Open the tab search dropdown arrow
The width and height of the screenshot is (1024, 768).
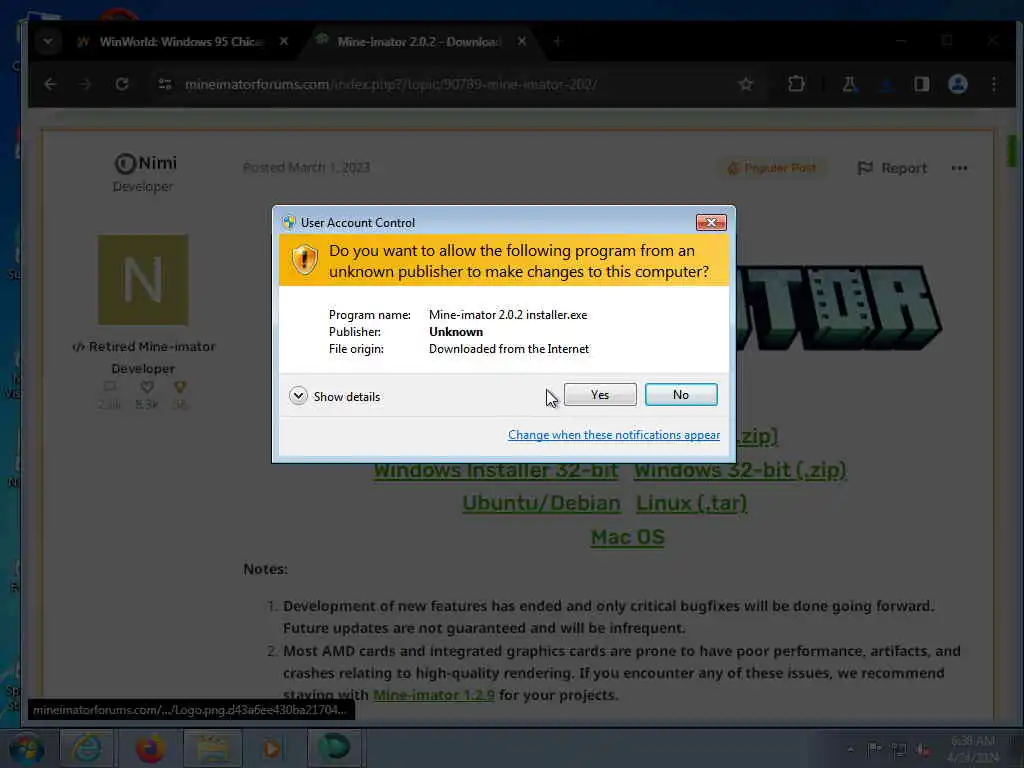click(x=48, y=42)
